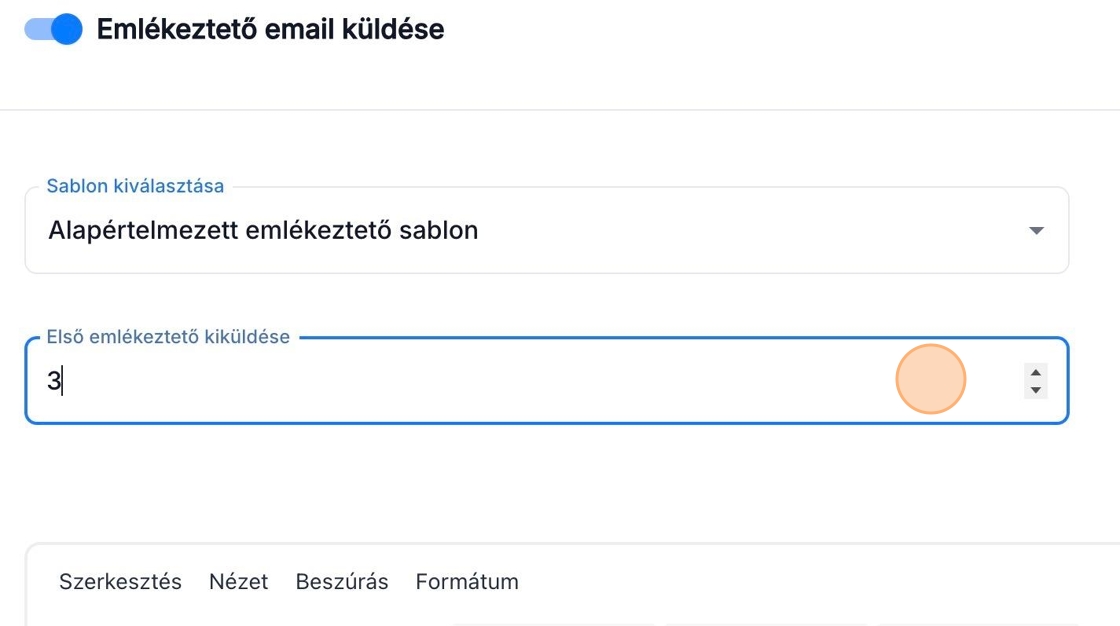The height and width of the screenshot is (626, 1120).
Task: Select the "Alapértelmezett emlékeztető sablon" text
Action: click(263, 231)
